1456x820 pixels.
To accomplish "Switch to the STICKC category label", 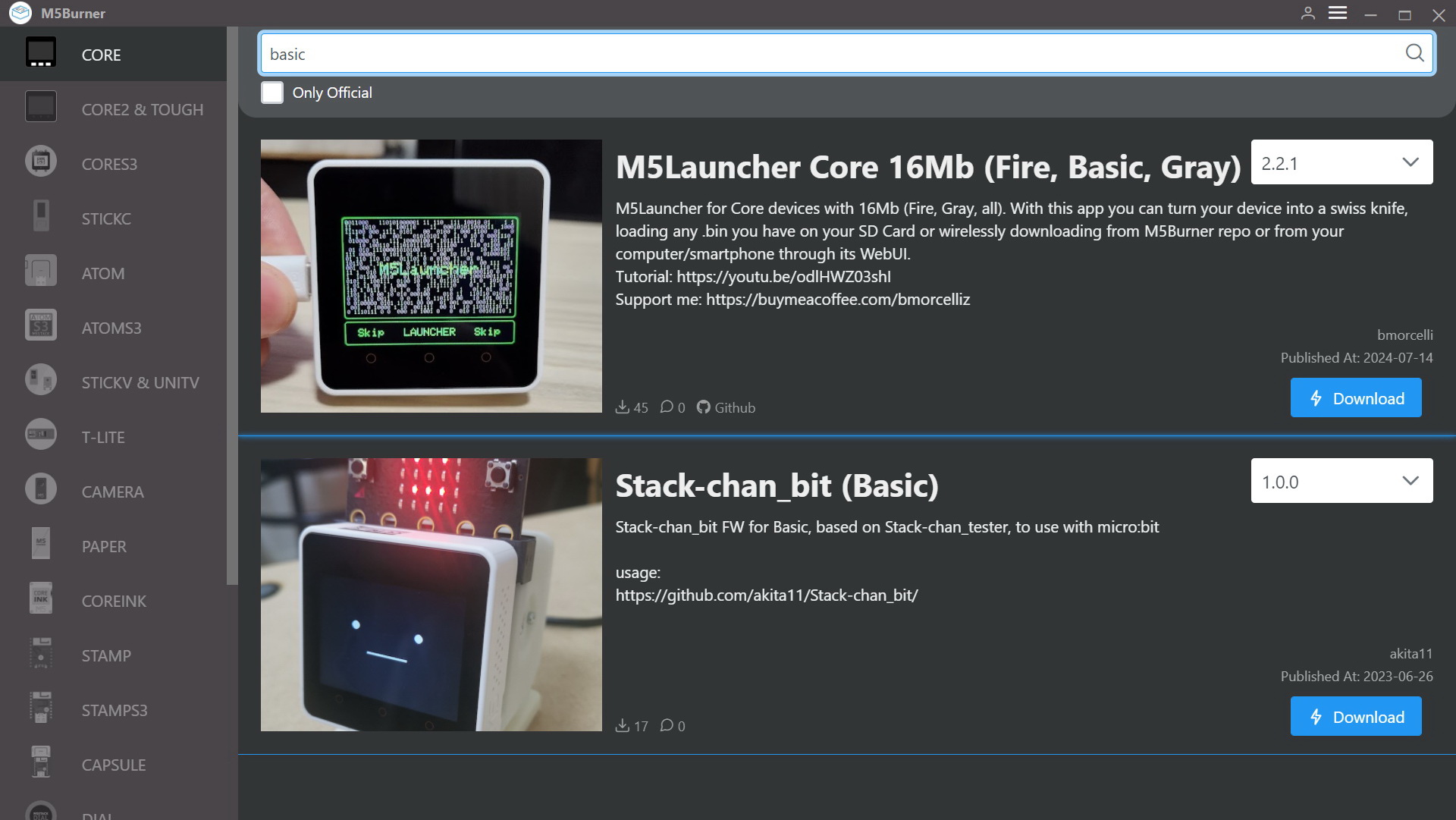I will pos(106,218).
